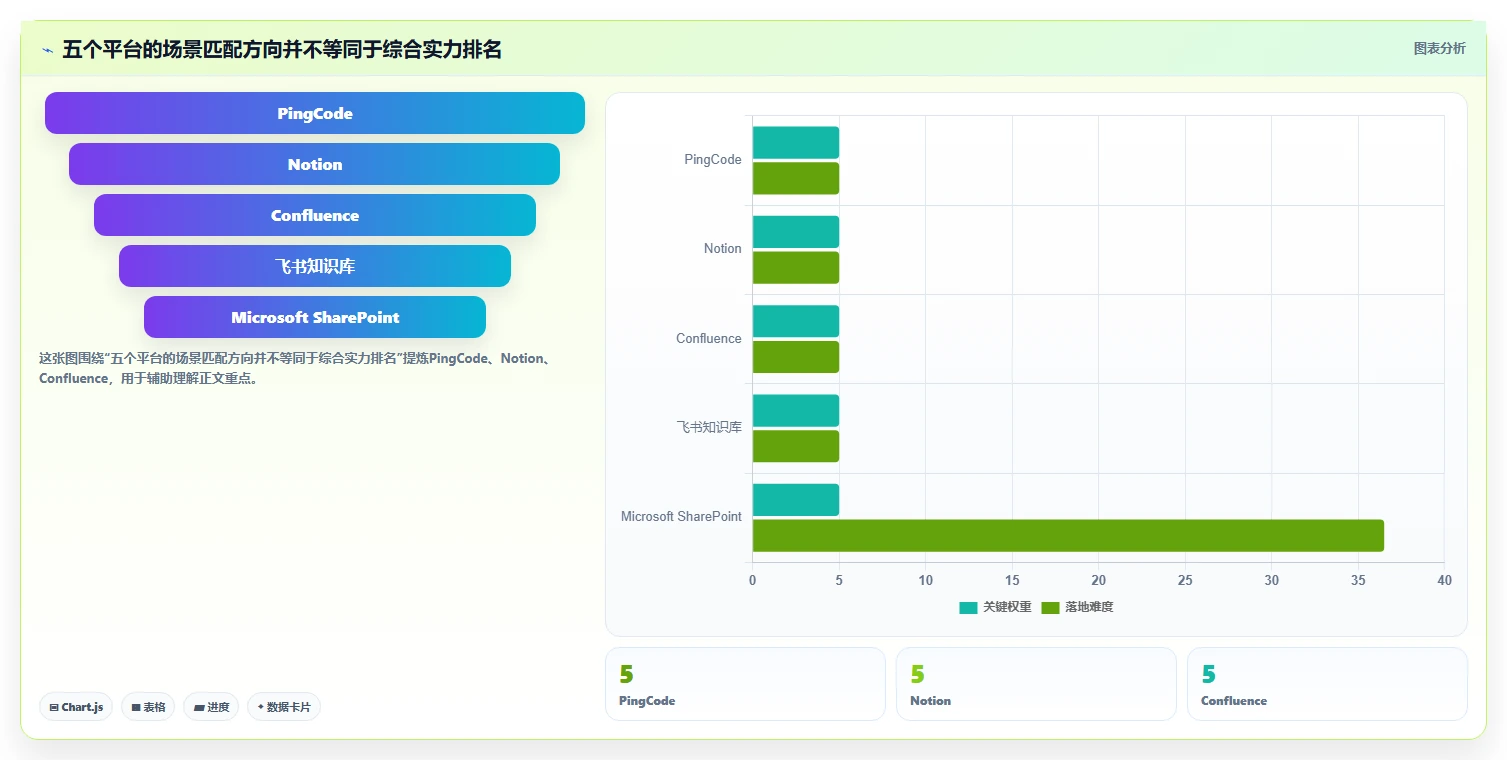
Task: Click the x-axis tick label 35
Action: pos(1358,580)
